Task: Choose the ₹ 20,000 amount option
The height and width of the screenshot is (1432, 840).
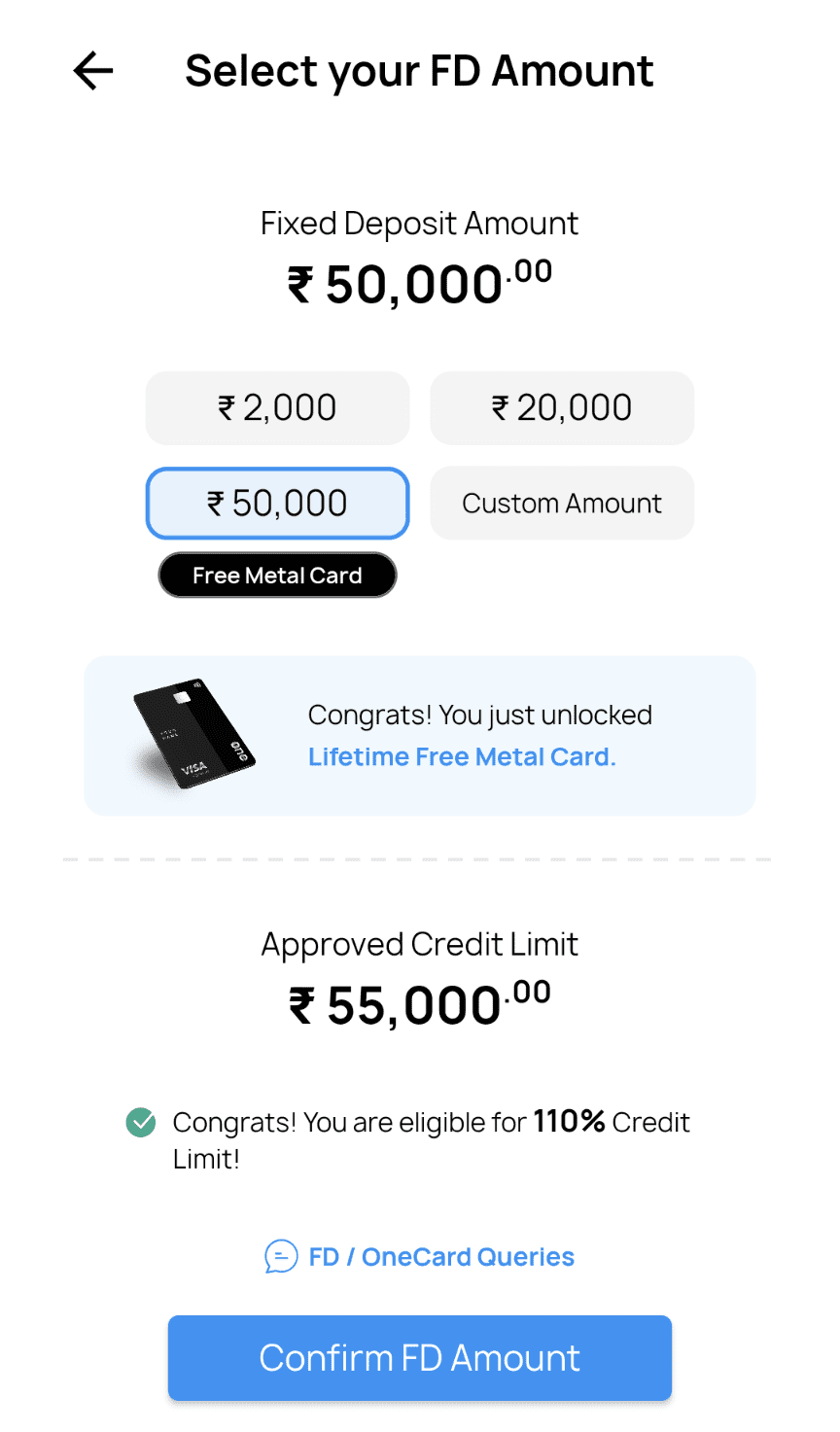Action: click(x=562, y=408)
